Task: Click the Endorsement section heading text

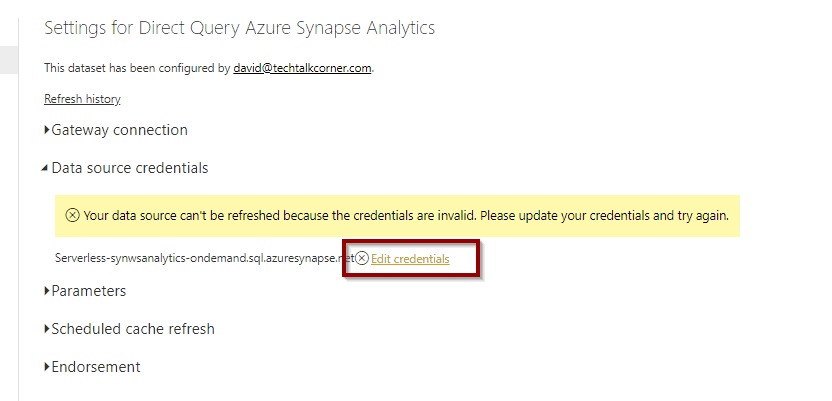Action: (x=96, y=367)
